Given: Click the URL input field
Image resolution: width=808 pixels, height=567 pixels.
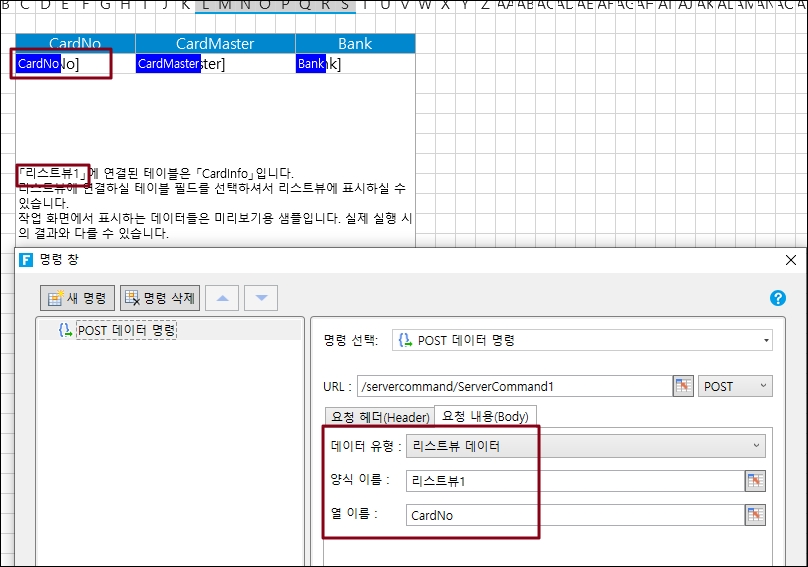Looking at the screenshot, I should (x=512, y=386).
